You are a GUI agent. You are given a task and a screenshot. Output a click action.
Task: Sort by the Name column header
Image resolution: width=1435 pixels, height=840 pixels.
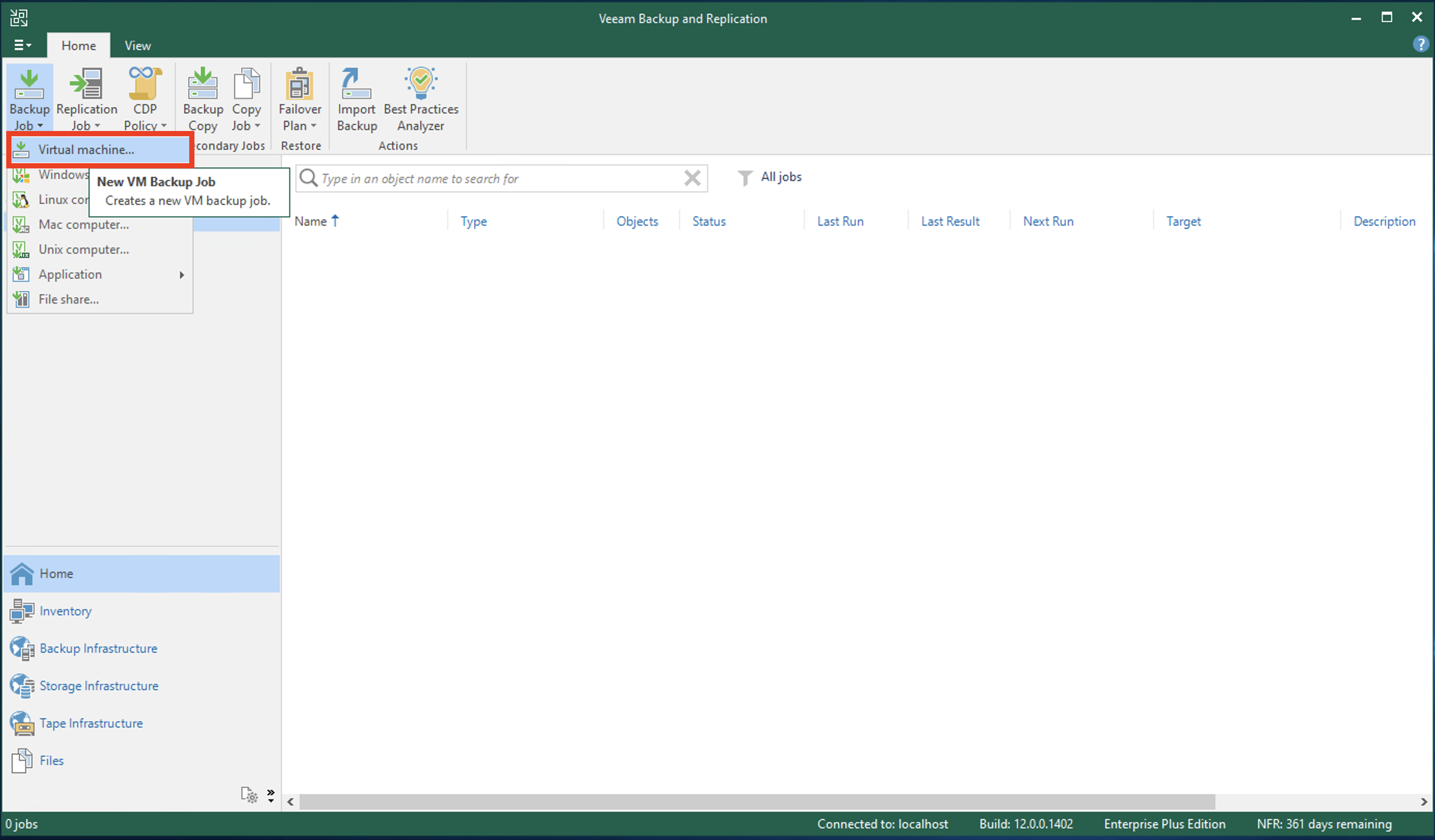[x=310, y=221]
